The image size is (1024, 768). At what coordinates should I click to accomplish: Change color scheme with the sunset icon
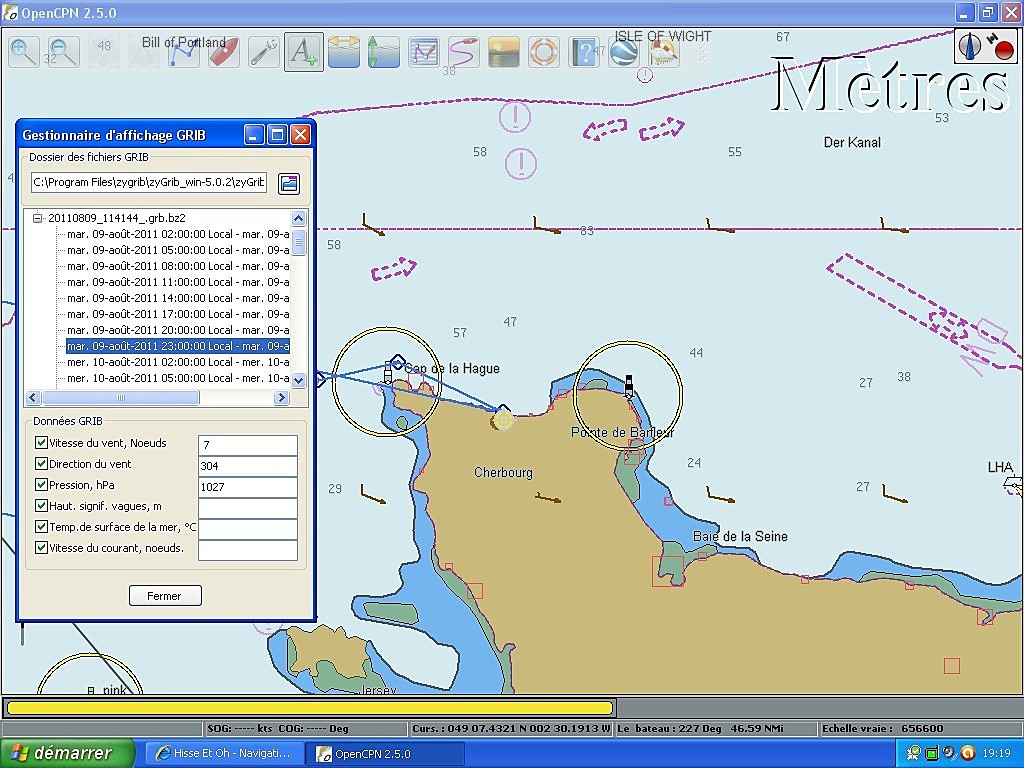[x=504, y=52]
